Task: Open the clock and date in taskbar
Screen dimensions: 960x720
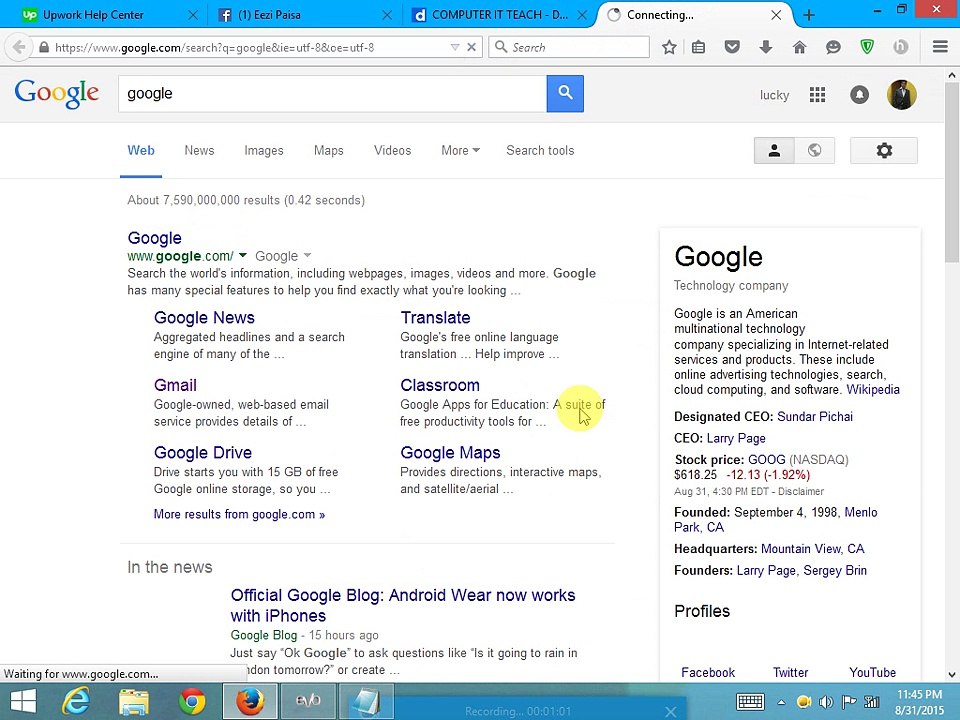Action: click(x=920, y=702)
